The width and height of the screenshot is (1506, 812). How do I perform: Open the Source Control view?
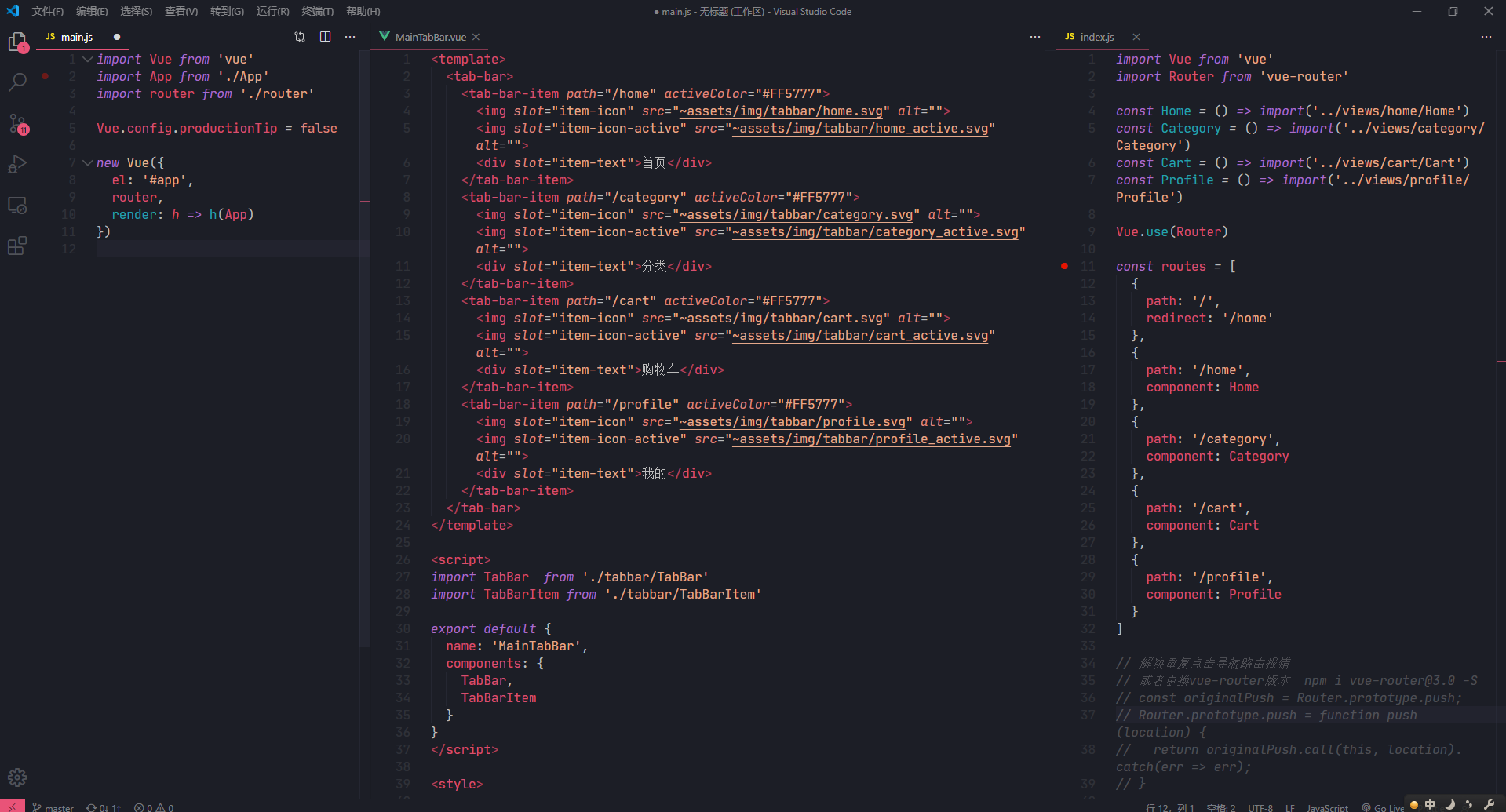(x=17, y=123)
